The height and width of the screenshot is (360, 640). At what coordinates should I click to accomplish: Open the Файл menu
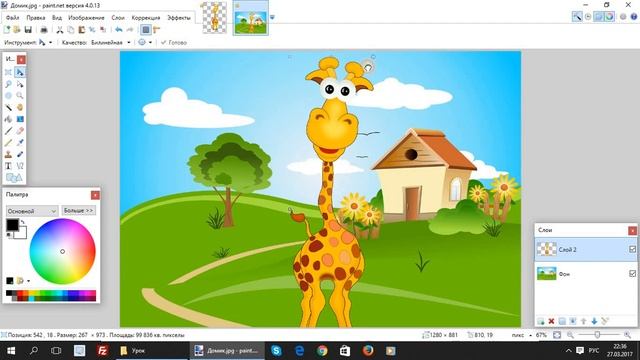(x=13, y=18)
